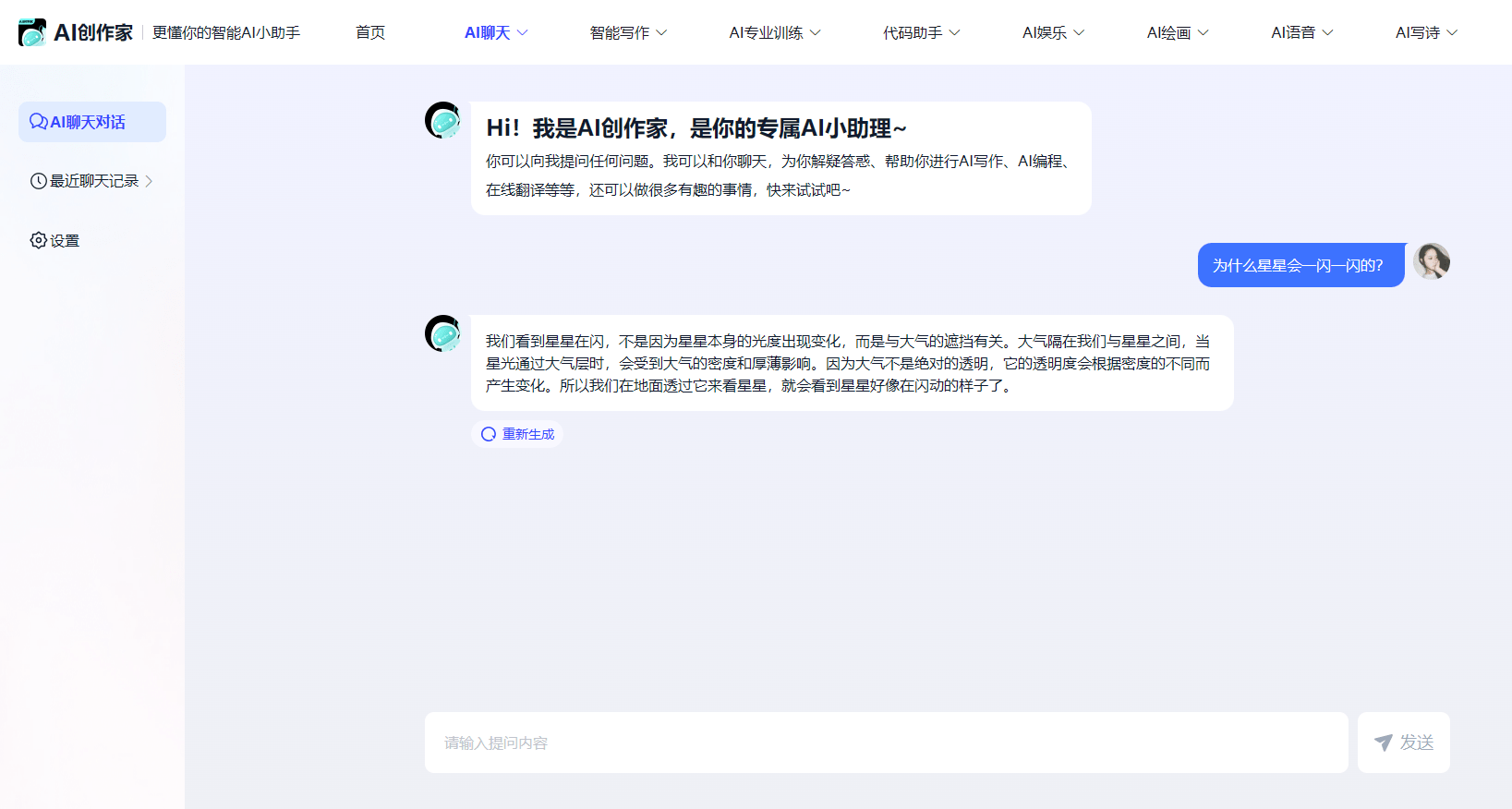
Task: Expand the AI绘画 dropdown chevron
Action: (x=1203, y=32)
